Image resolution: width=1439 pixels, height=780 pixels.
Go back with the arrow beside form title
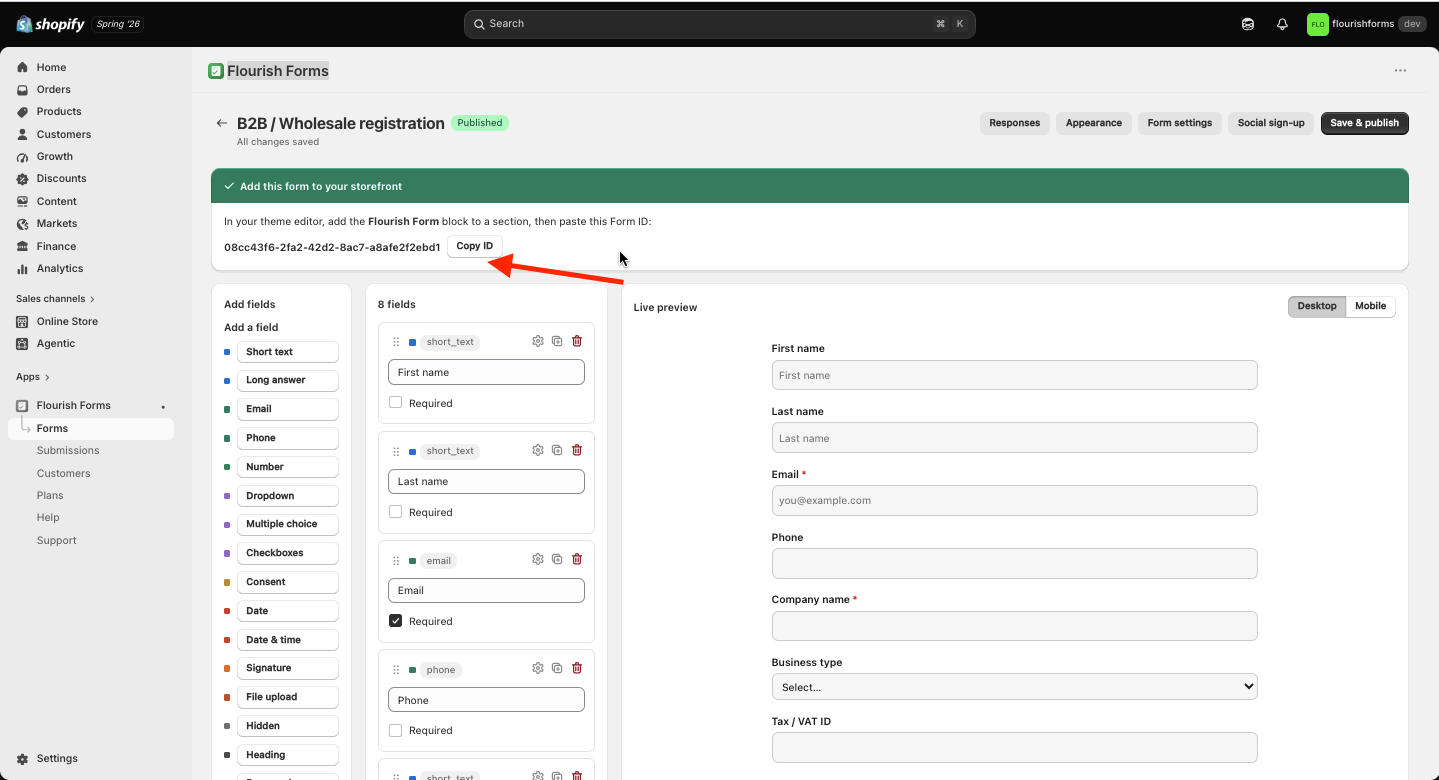tap(221, 123)
